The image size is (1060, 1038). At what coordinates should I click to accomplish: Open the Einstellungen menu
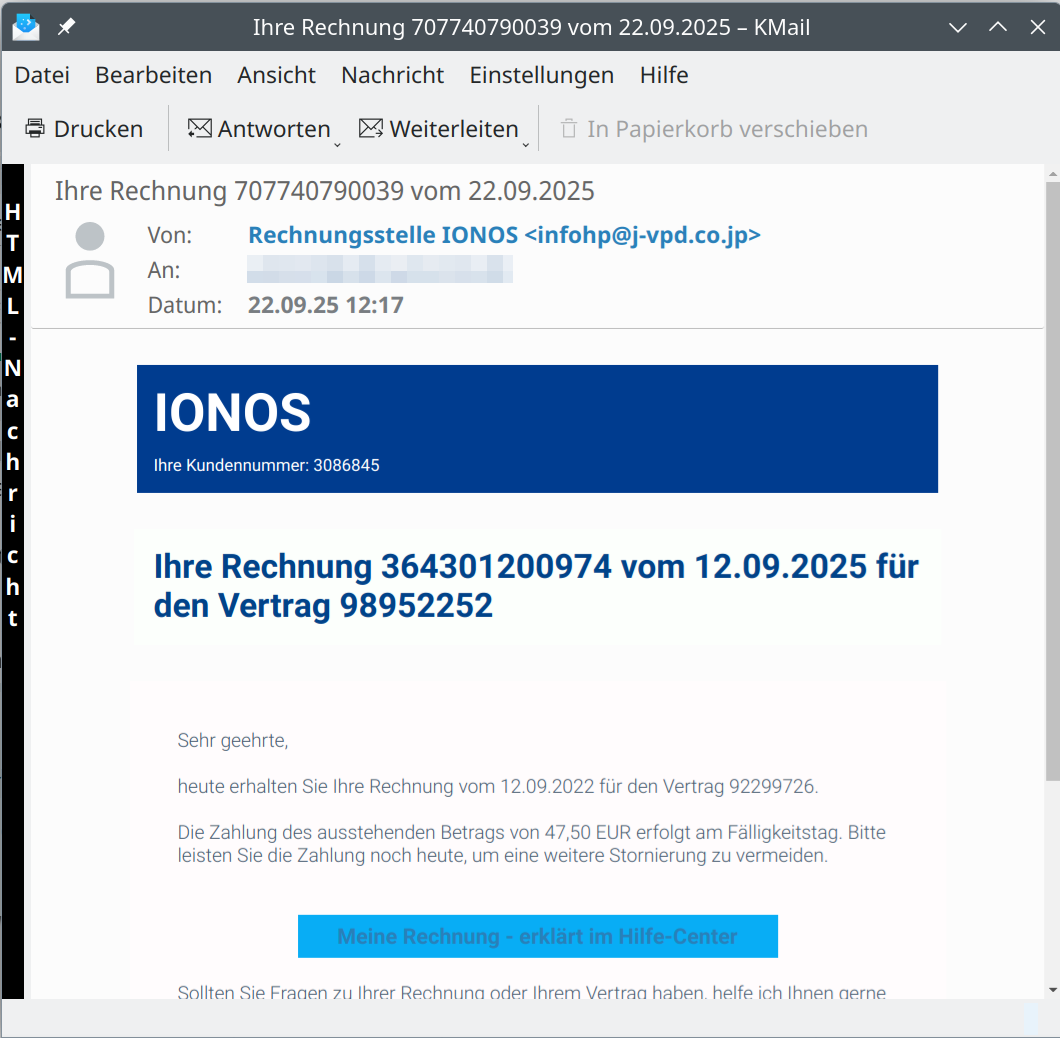tap(541, 75)
